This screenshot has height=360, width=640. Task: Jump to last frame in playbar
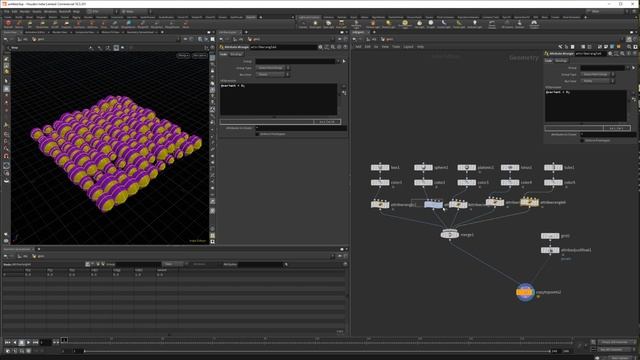pos(36,342)
